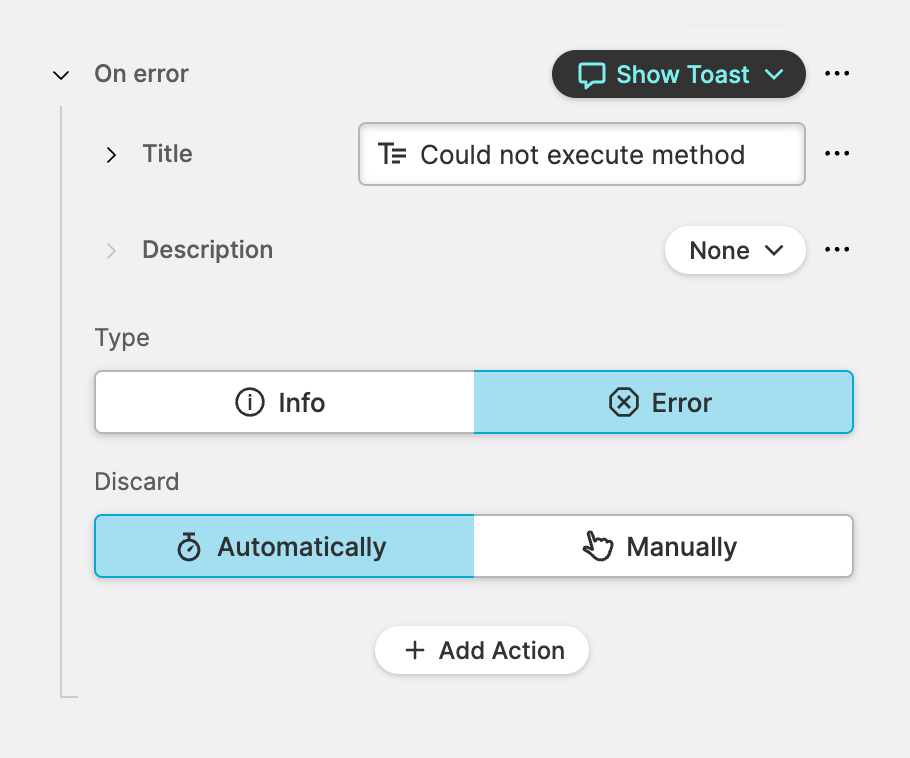Set Discard to Automatically

(284, 547)
